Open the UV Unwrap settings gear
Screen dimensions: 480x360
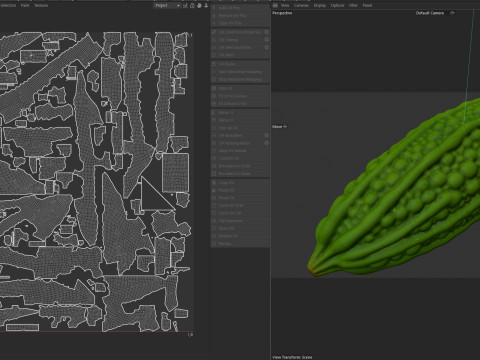267,40
